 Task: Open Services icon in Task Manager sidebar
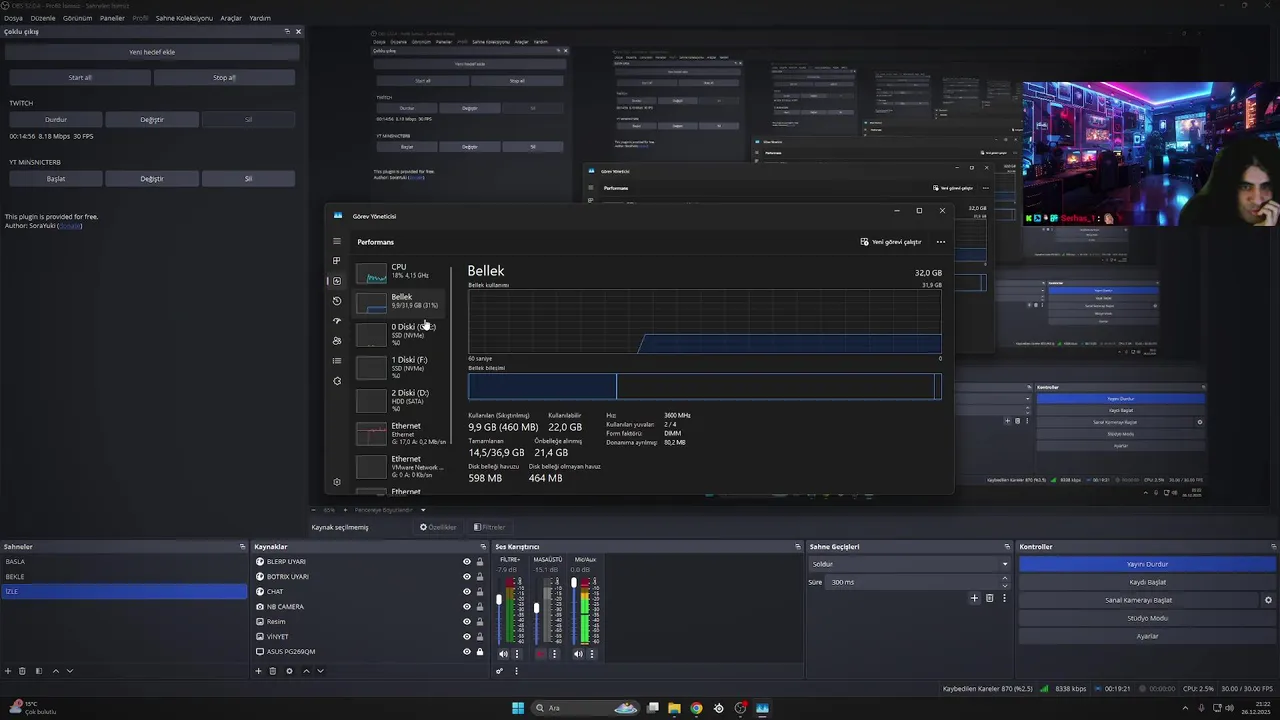[x=337, y=381]
